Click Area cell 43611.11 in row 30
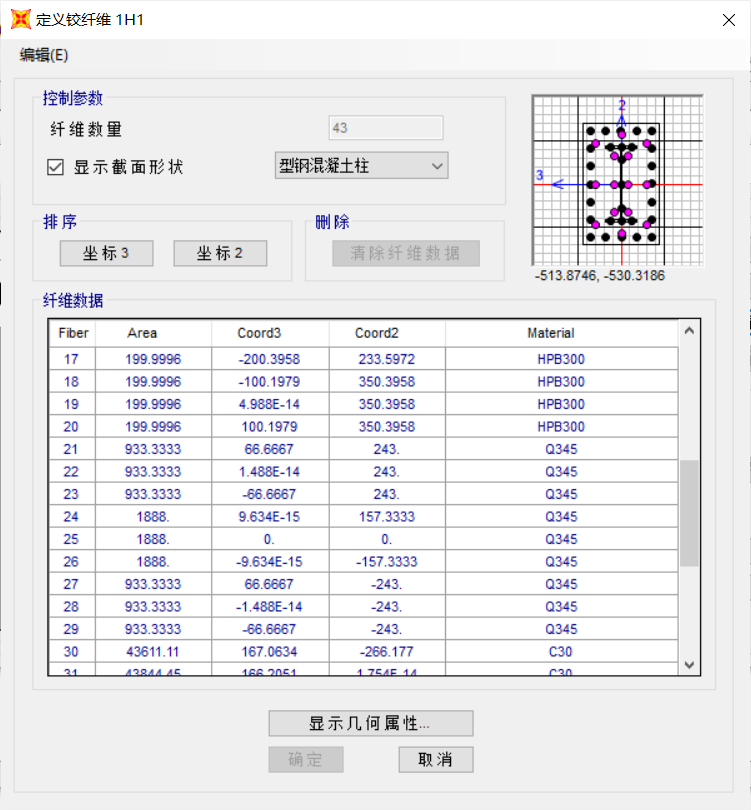 (x=153, y=651)
